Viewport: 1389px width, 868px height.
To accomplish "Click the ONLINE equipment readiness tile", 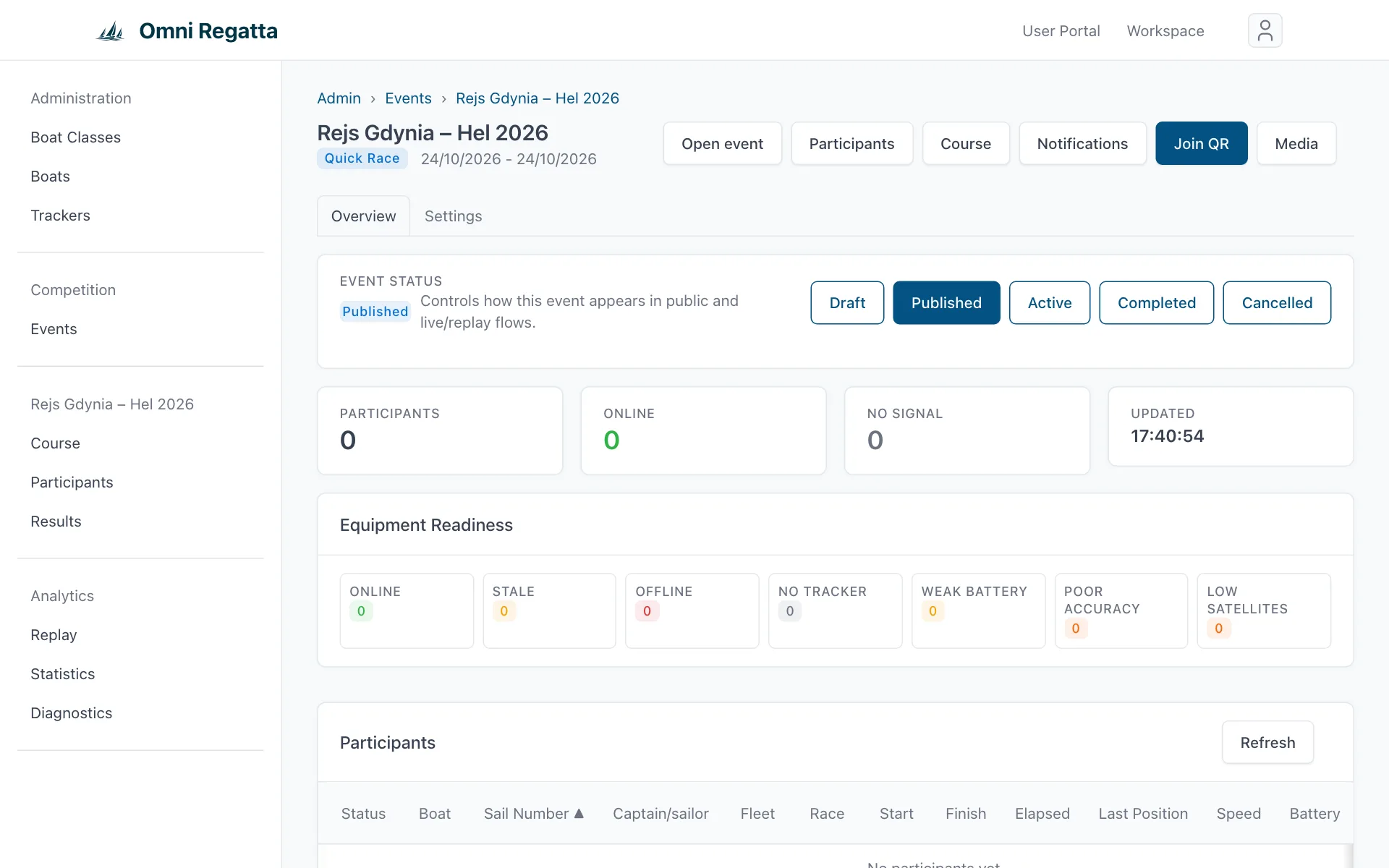I will 407,610.
